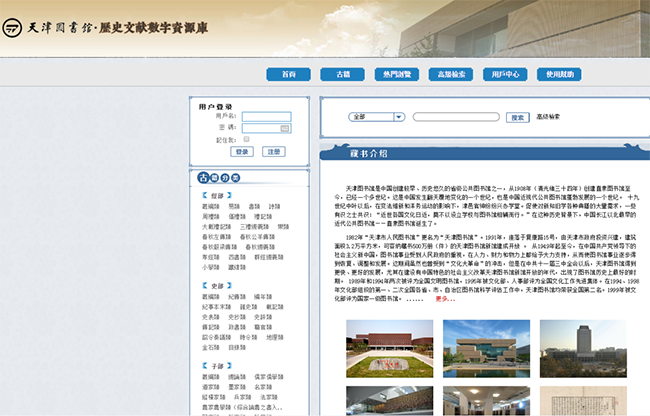Image resolution: width=650 pixels, height=416 pixels.
Task: Open the 古籍 navigation tab
Action: (x=342, y=74)
